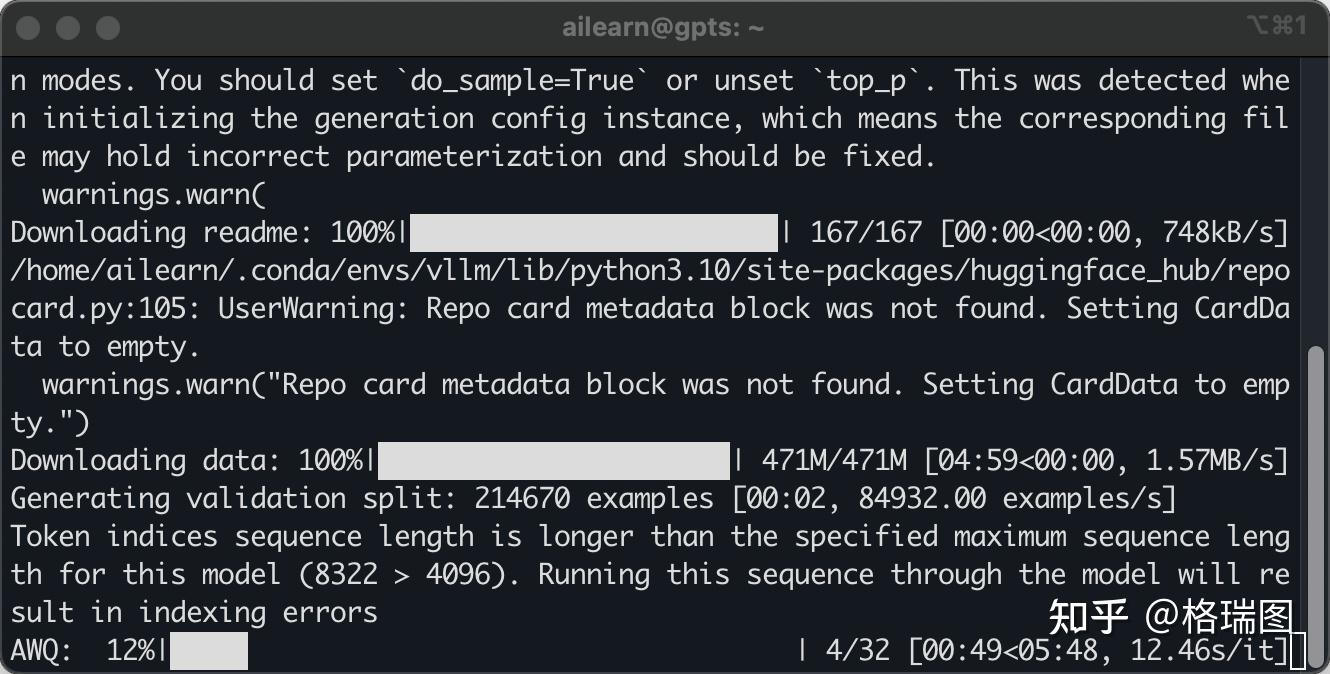Click the @格瑞图 watermark username
This screenshot has width=1330, height=674.
pyautogui.click(x=1220, y=617)
